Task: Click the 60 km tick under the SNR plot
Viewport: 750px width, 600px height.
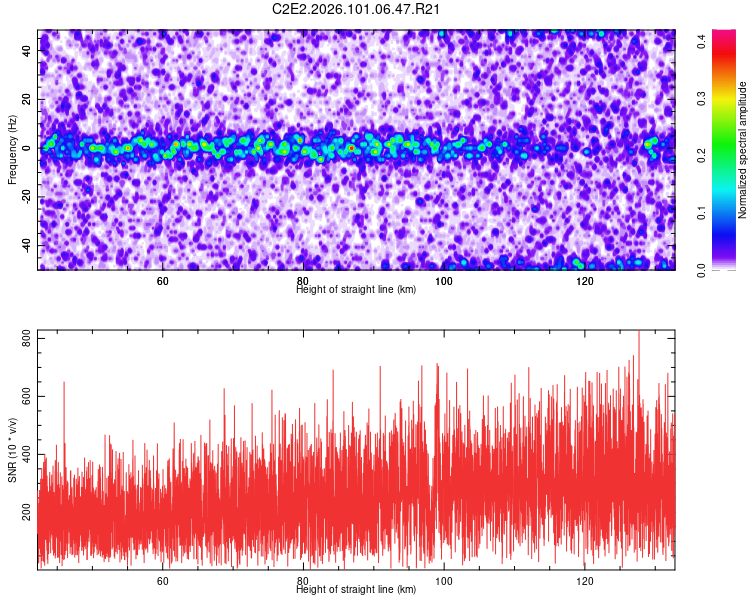Action: pos(162,581)
